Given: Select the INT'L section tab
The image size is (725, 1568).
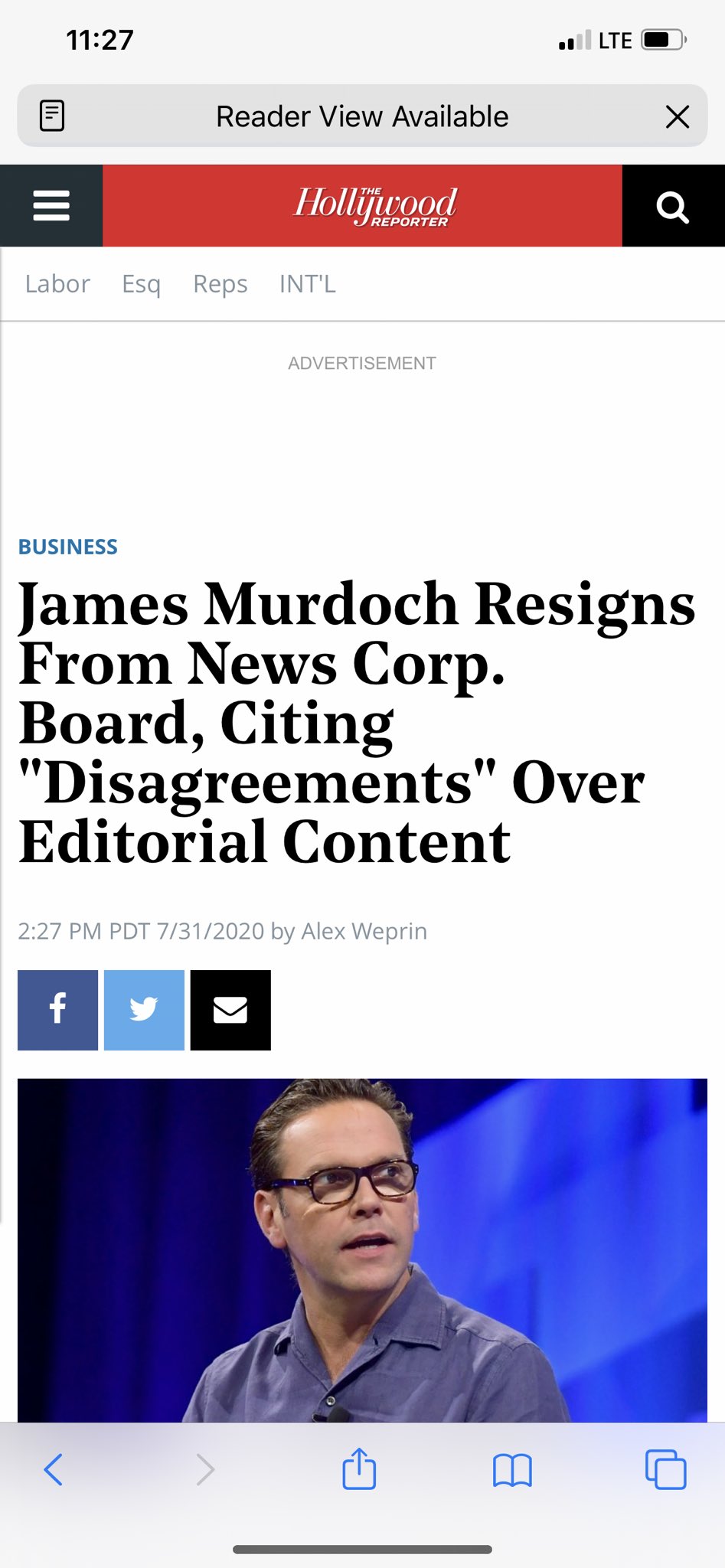Looking at the screenshot, I should click(x=308, y=284).
